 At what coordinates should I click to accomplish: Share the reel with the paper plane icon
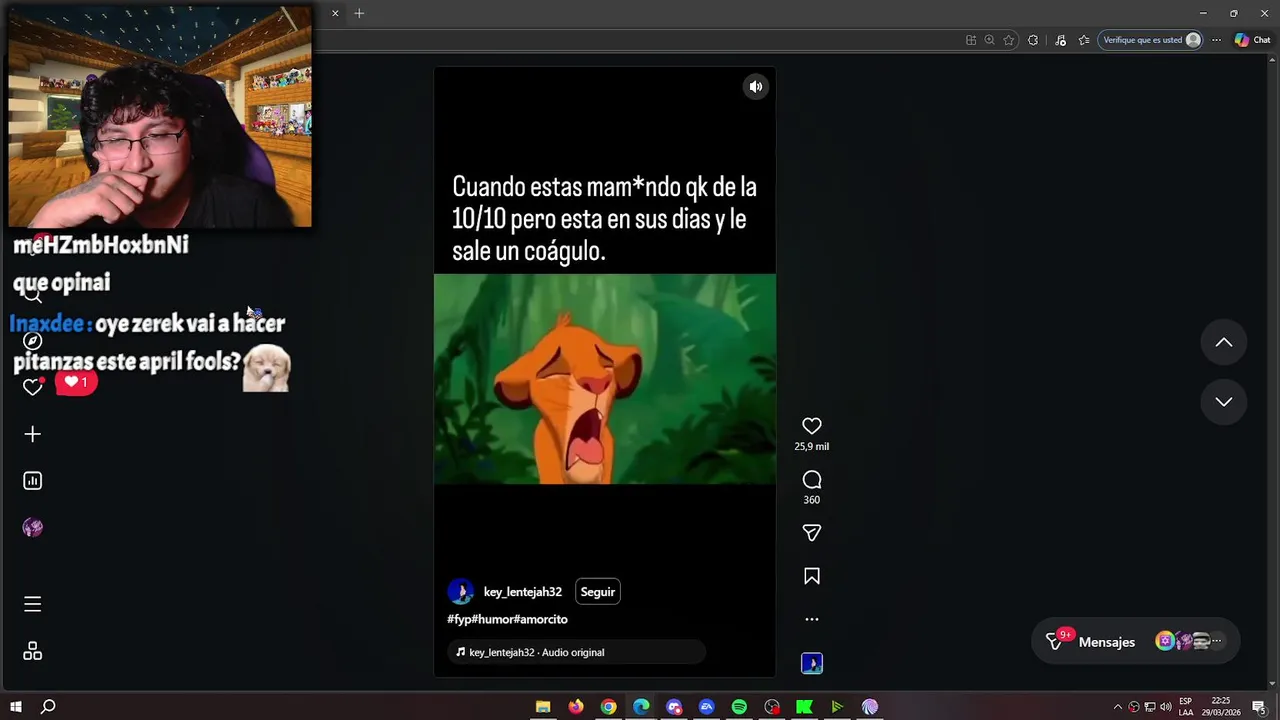[x=812, y=533]
